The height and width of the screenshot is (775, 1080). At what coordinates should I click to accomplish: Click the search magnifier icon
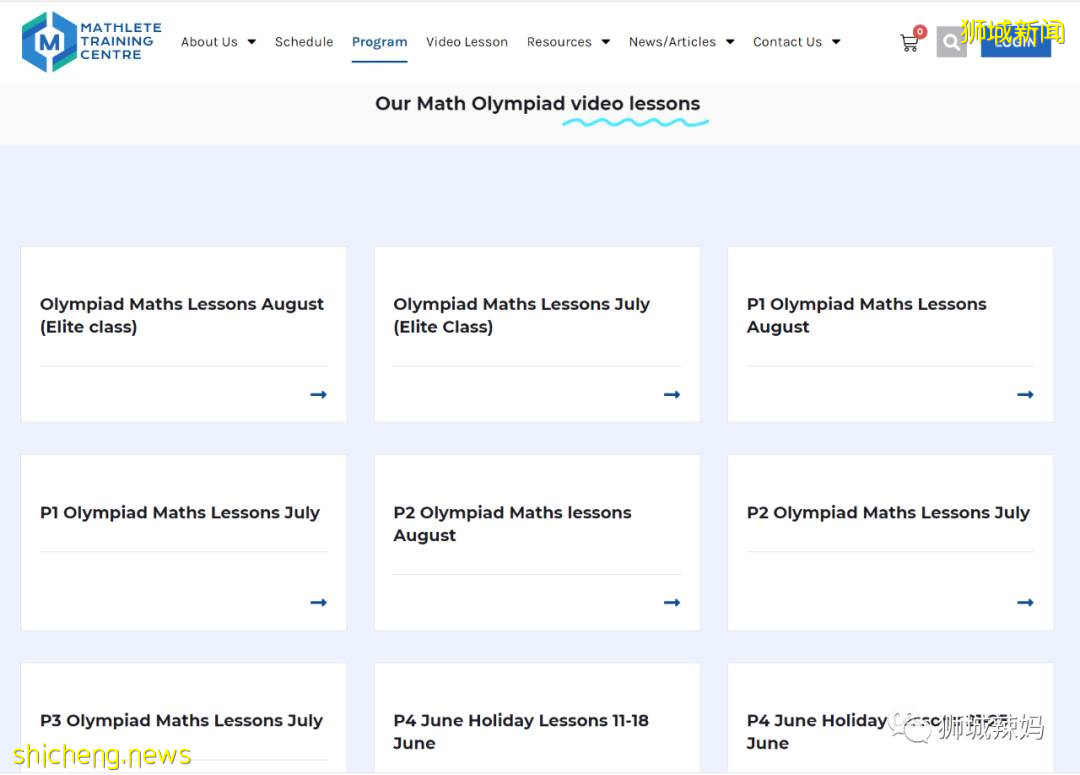(951, 43)
